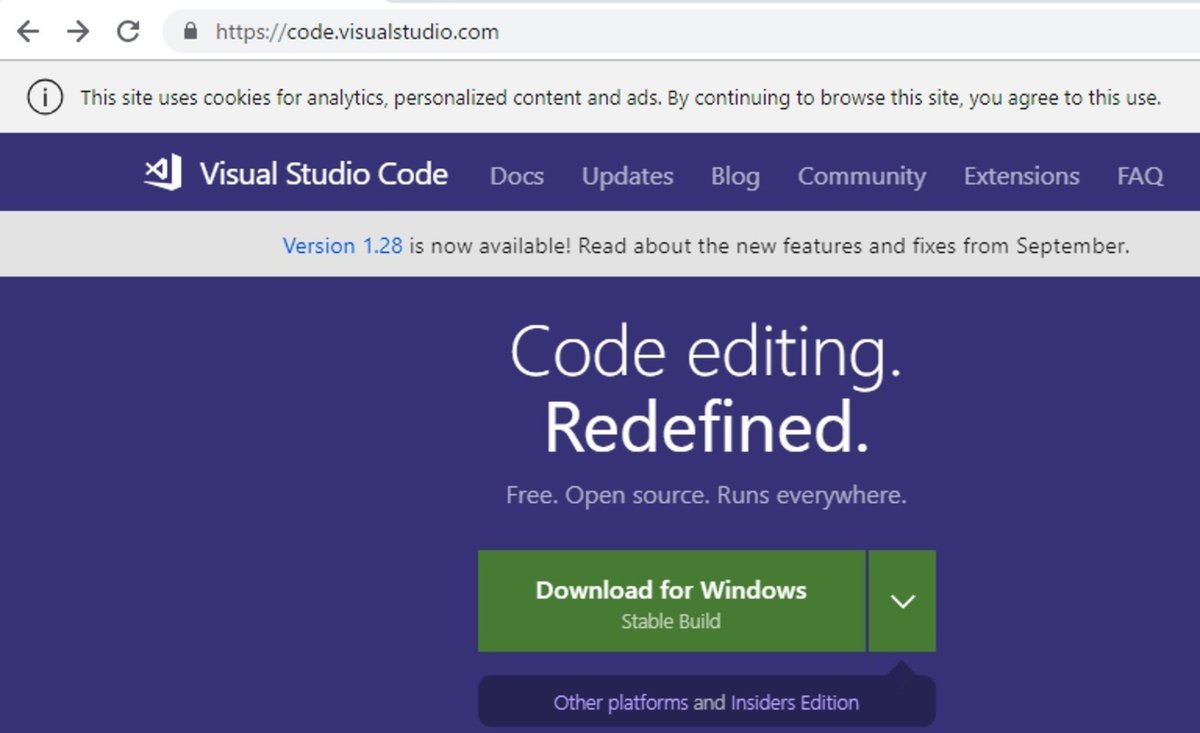Viewport: 1200px width, 733px height.
Task: Expand the download options chevron dropdown
Action: click(x=902, y=601)
